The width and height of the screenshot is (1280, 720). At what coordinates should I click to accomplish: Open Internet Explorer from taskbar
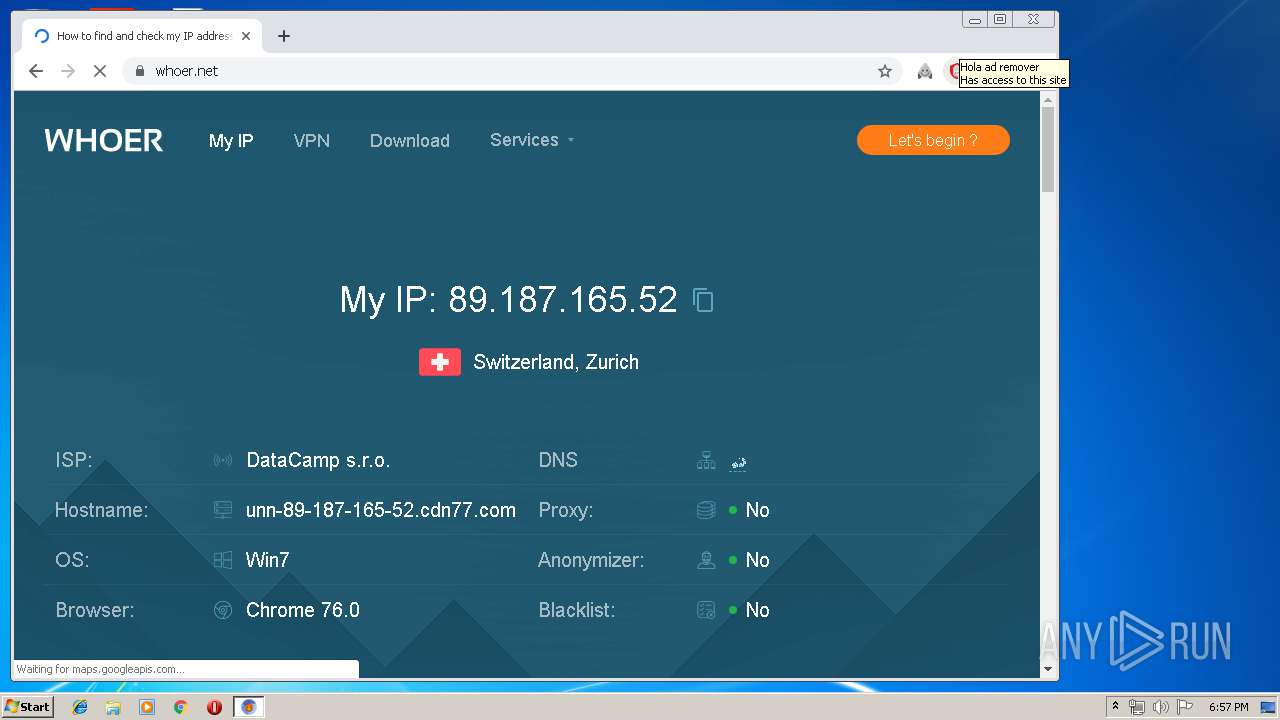[80, 707]
